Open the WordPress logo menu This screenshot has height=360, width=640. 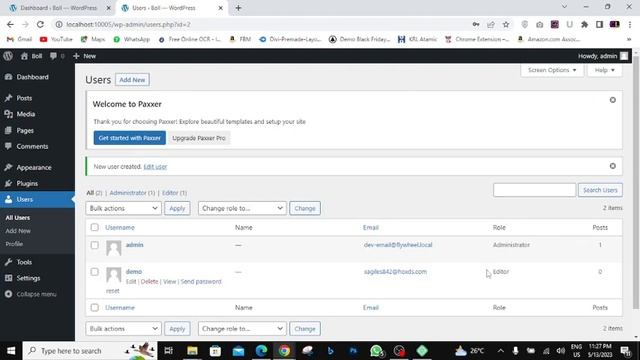click(8, 56)
